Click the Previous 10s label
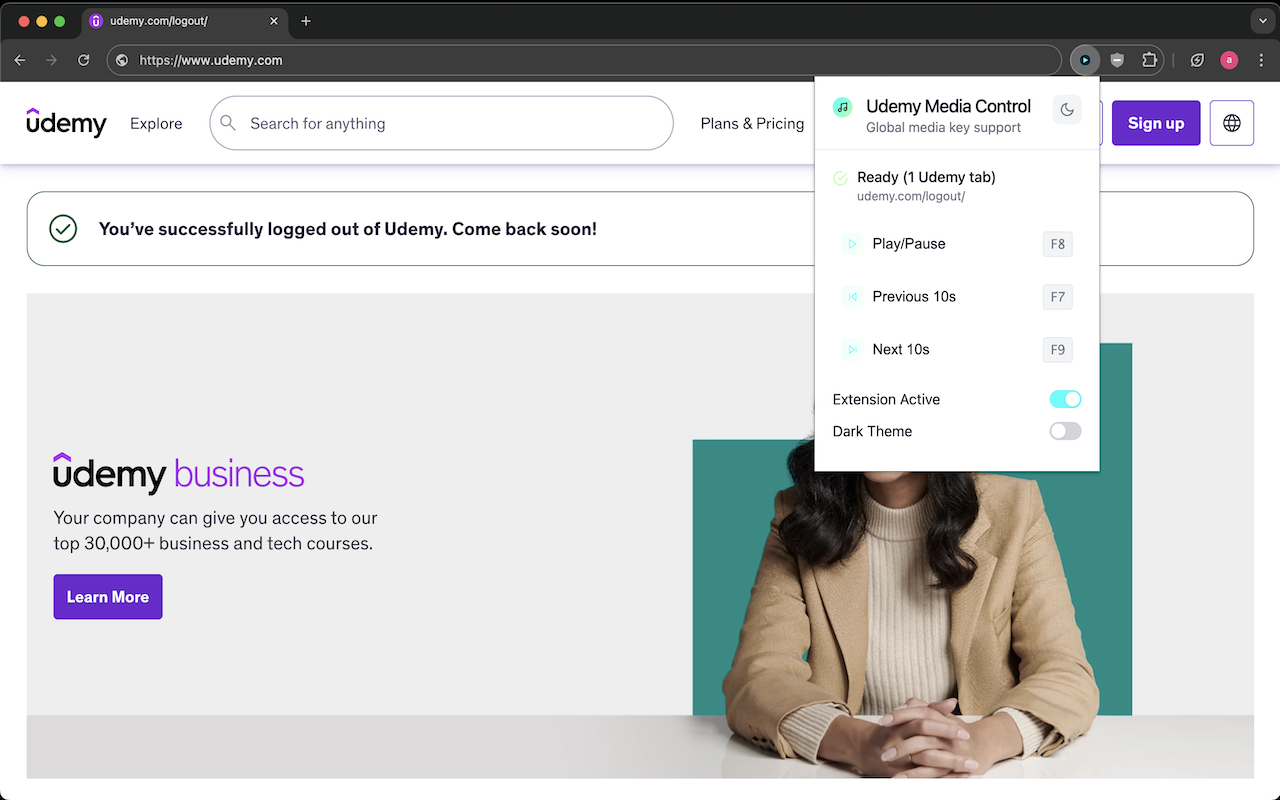1280x800 pixels. pyautogui.click(x=914, y=297)
